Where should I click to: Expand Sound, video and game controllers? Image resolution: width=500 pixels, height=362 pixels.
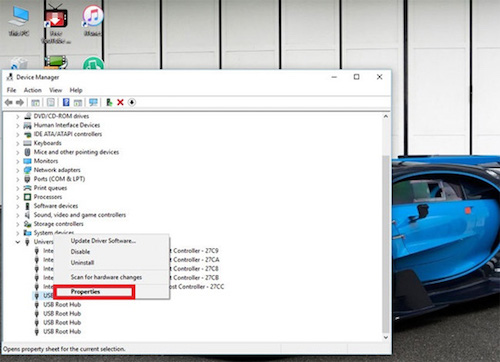[18, 215]
